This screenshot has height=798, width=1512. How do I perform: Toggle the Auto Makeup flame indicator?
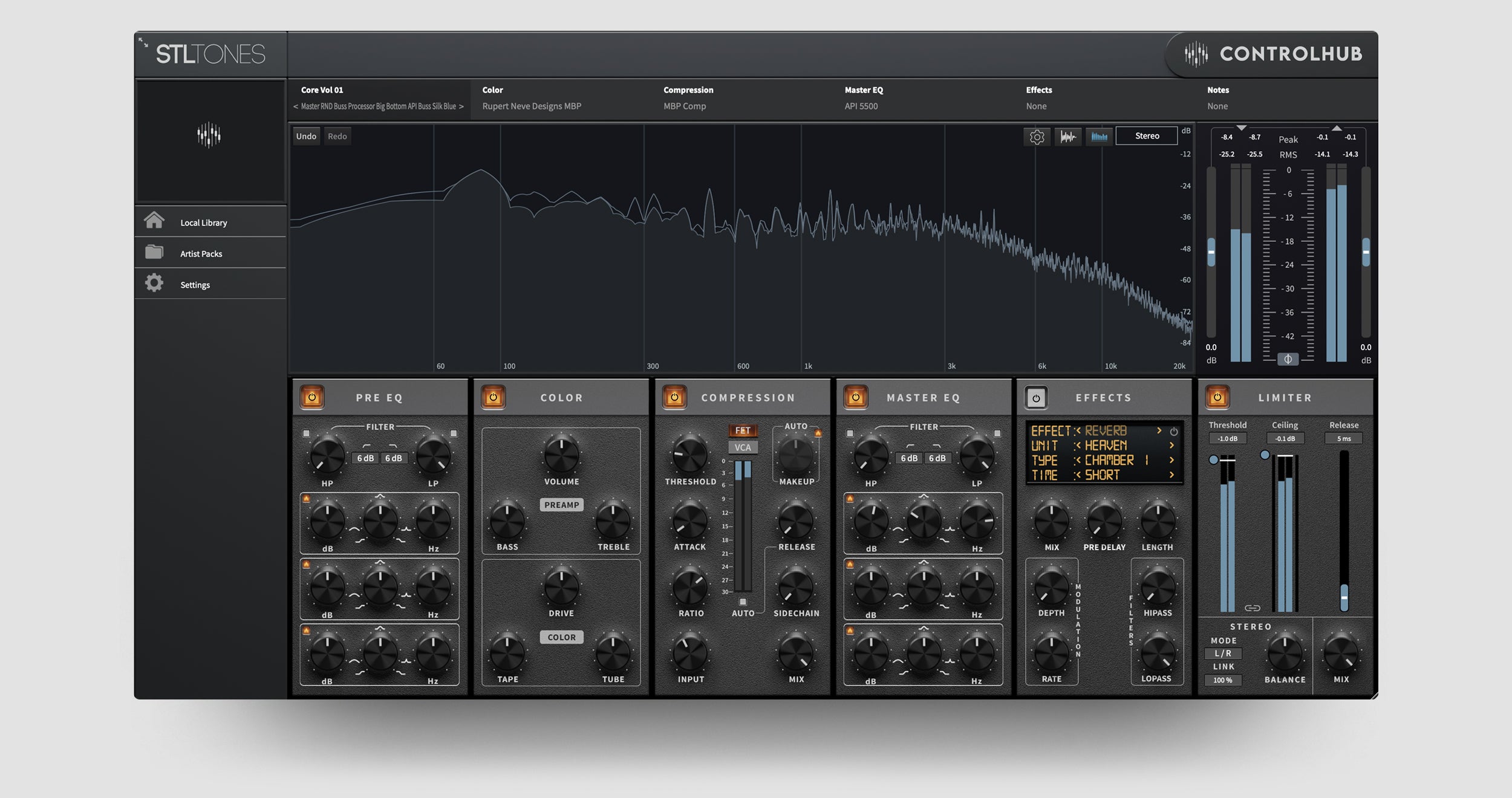[818, 433]
